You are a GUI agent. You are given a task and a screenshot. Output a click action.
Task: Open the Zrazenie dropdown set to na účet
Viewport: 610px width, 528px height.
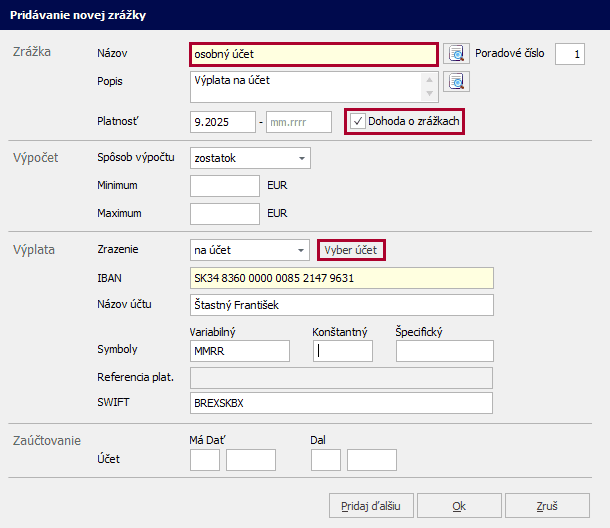[301, 249]
